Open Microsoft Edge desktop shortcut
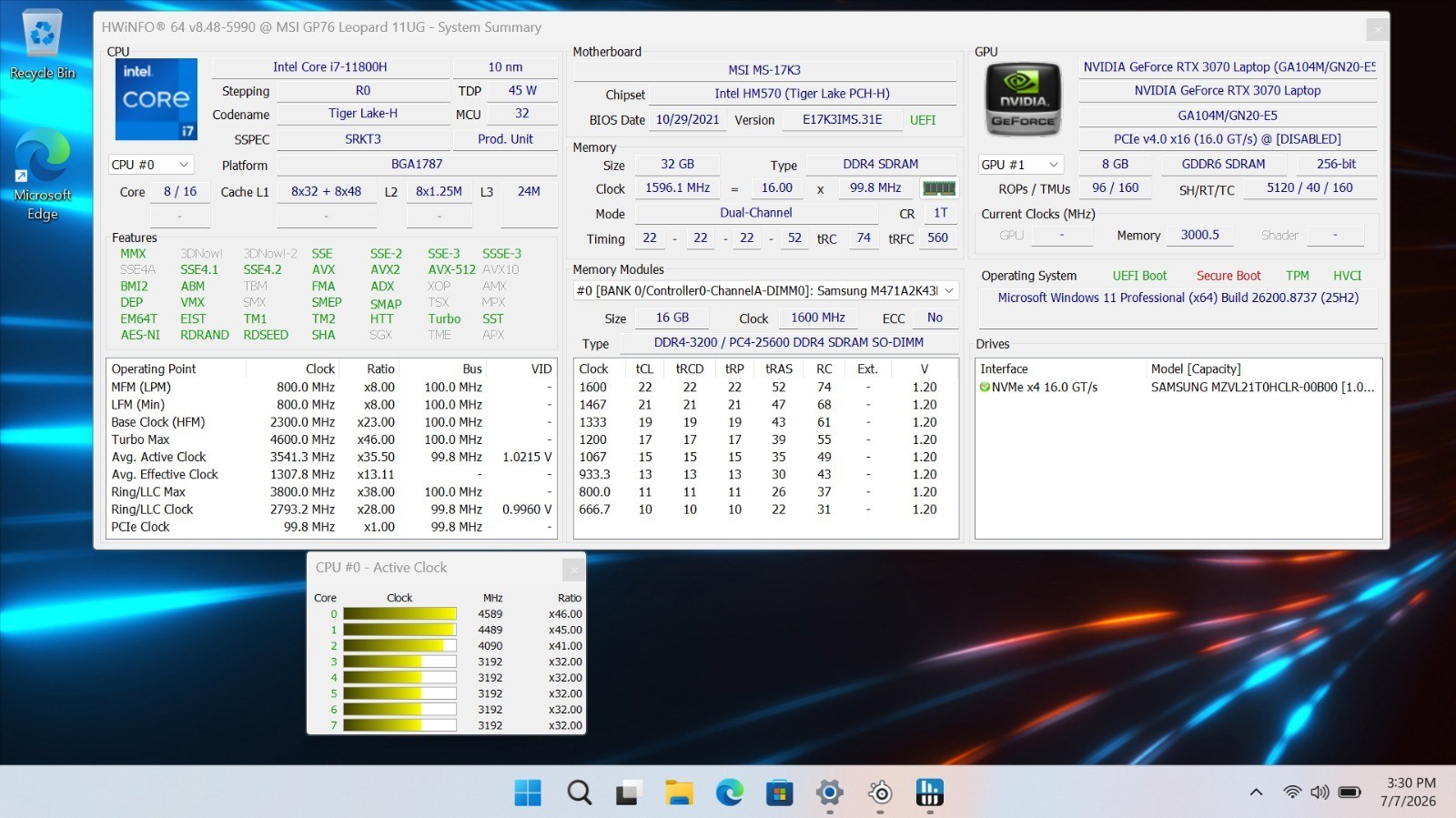1456x818 pixels. coord(42,175)
